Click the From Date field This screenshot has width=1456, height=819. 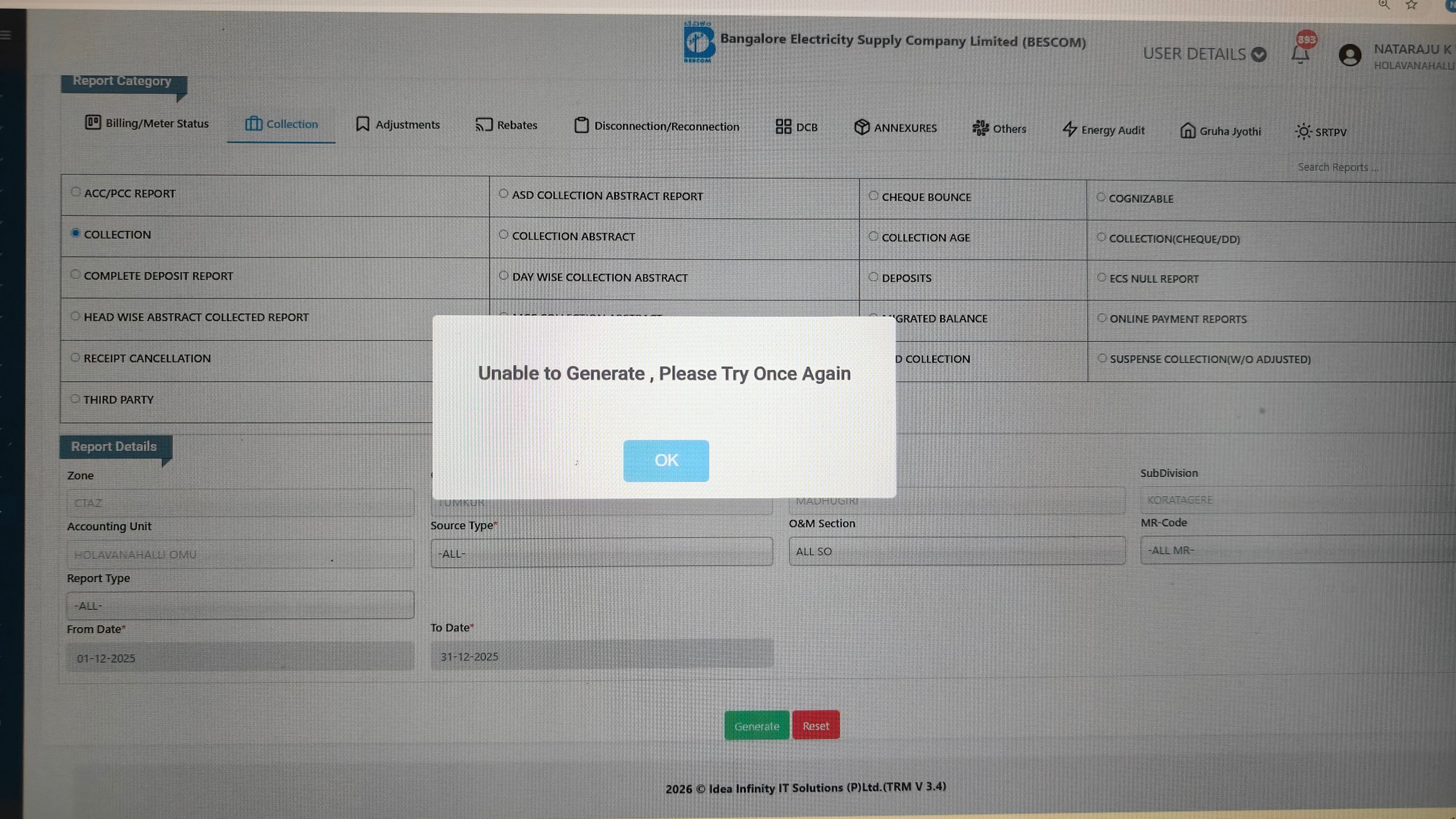click(x=240, y=657)
